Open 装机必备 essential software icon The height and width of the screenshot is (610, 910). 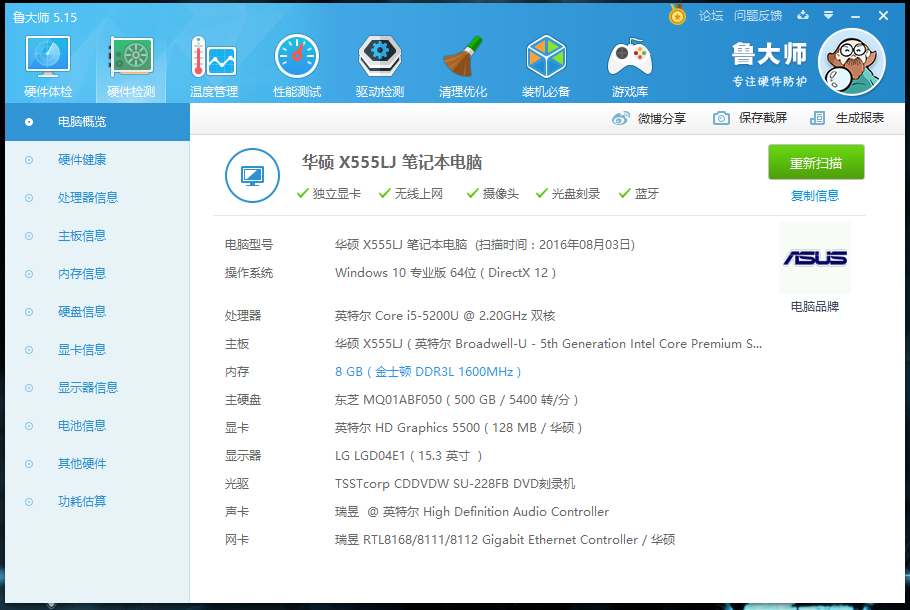[x=546, y=65]
